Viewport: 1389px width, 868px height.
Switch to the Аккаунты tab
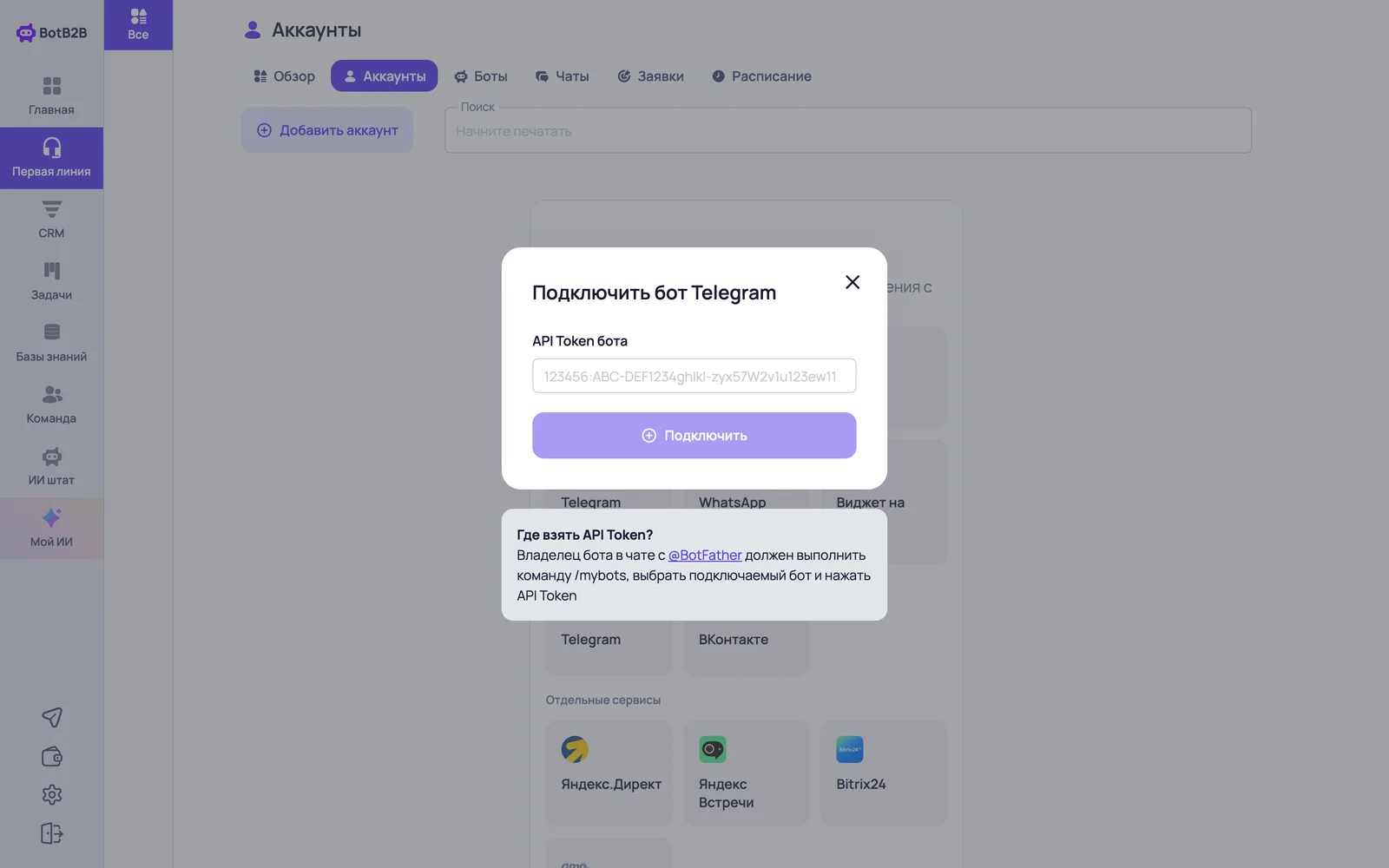pyautogui.click(x=384, y=76)
